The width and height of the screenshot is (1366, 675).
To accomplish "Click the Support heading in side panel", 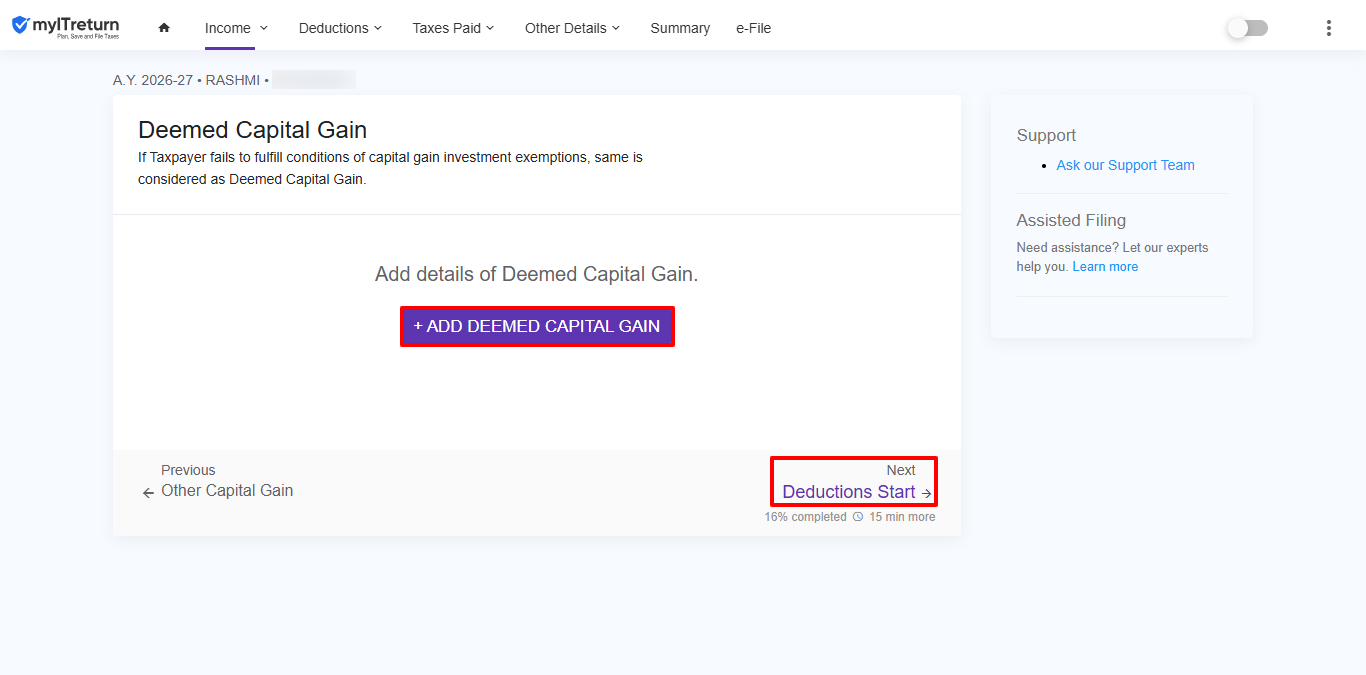I will pos(1046,135).
